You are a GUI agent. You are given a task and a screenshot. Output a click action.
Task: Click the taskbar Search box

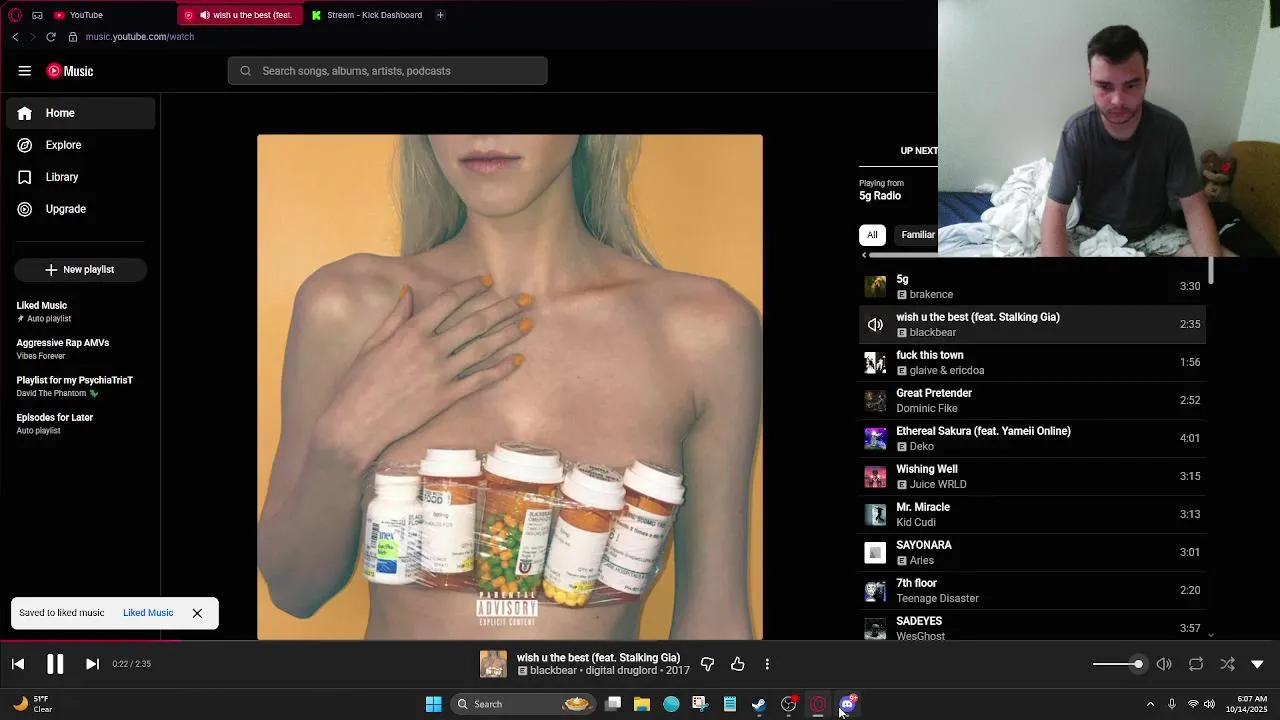pyautogui.click(x=524, y=704)
